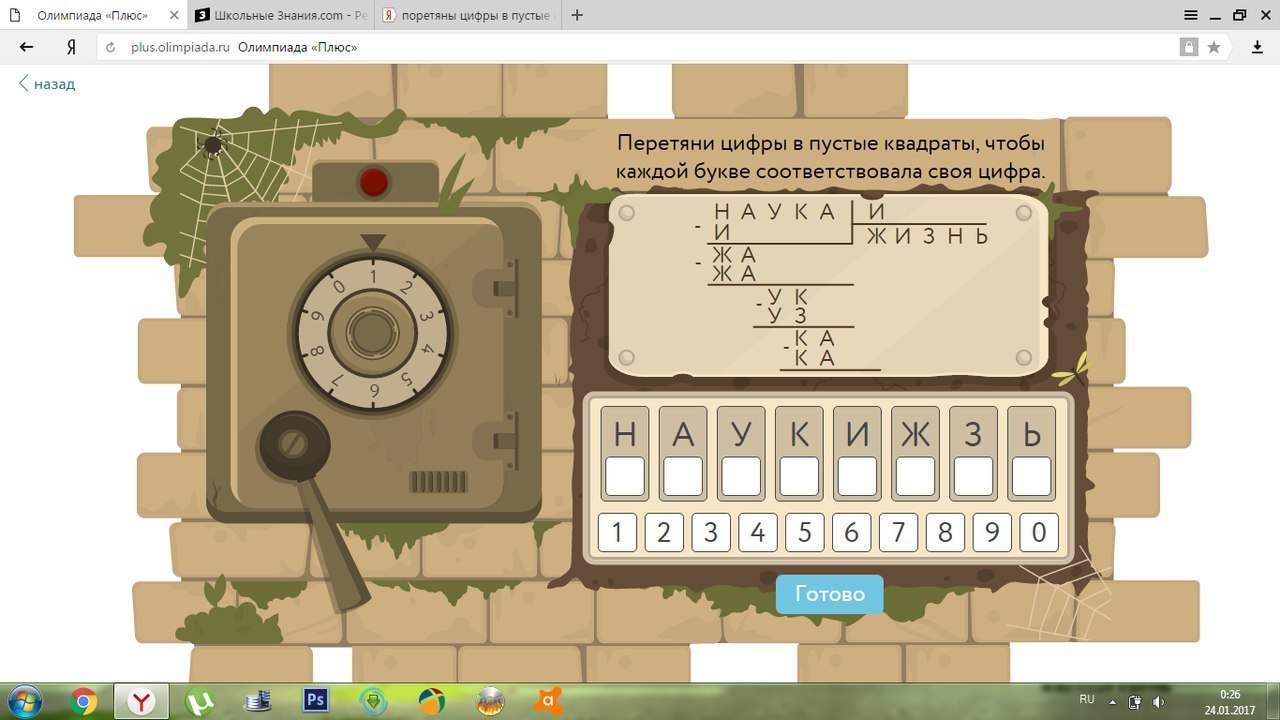This screenshot has width=1280, height=720.
Task: Open the browser downloads arrow
Action: click(x=1258, y=47)
